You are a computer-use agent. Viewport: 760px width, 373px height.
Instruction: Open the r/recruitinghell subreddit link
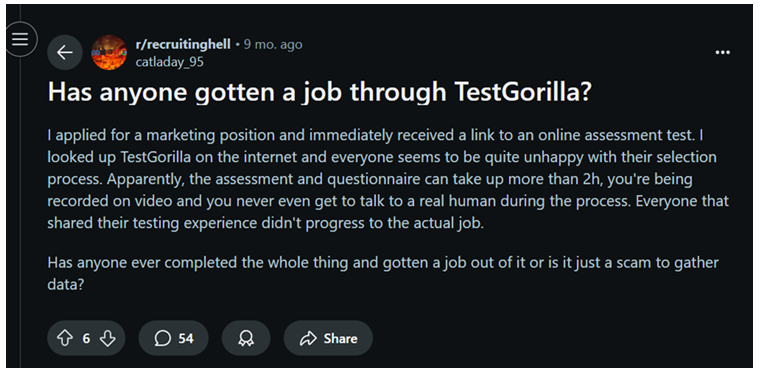coord(183,45)
